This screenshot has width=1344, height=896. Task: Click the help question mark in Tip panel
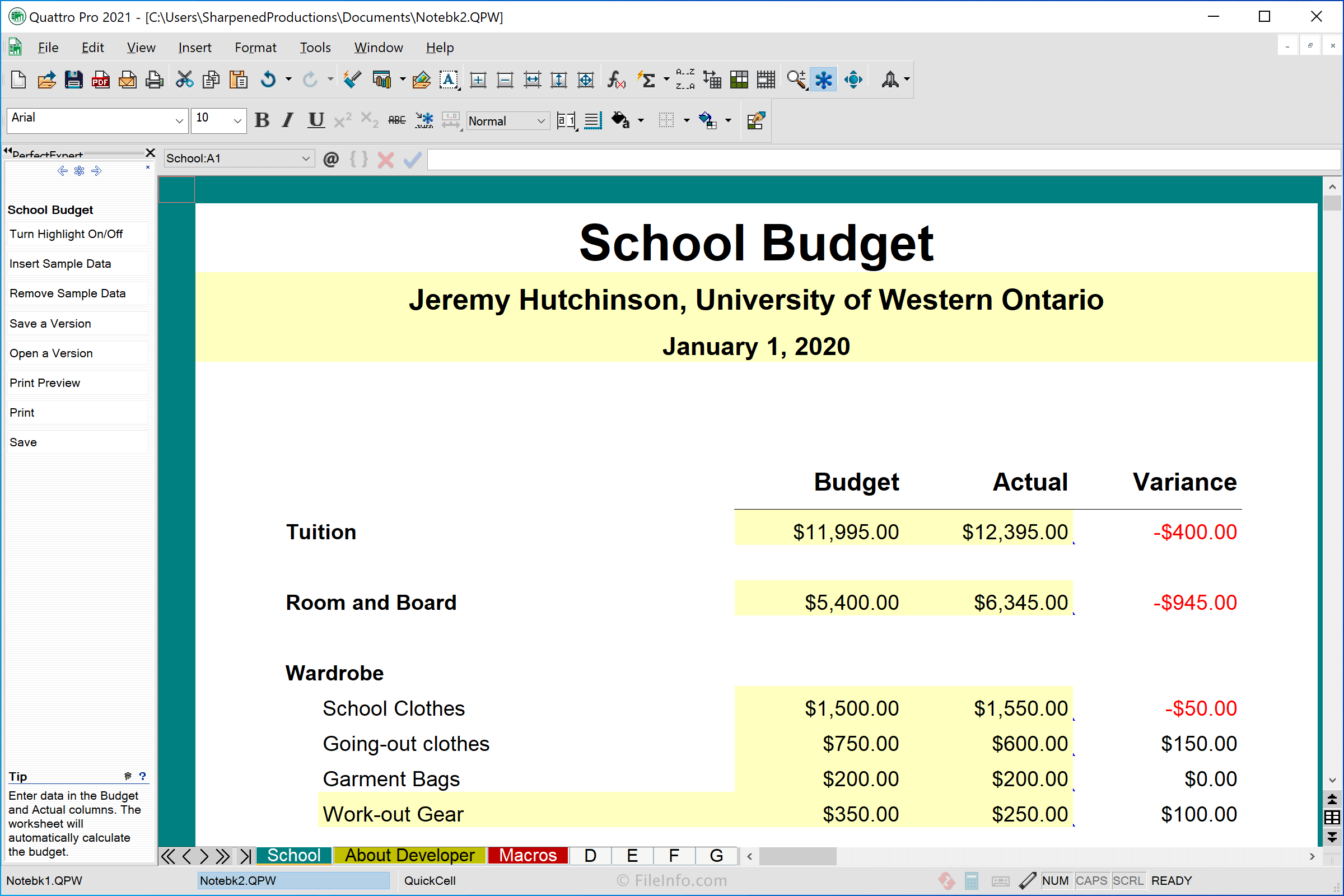pyautogui.click(x=143, y=776)
